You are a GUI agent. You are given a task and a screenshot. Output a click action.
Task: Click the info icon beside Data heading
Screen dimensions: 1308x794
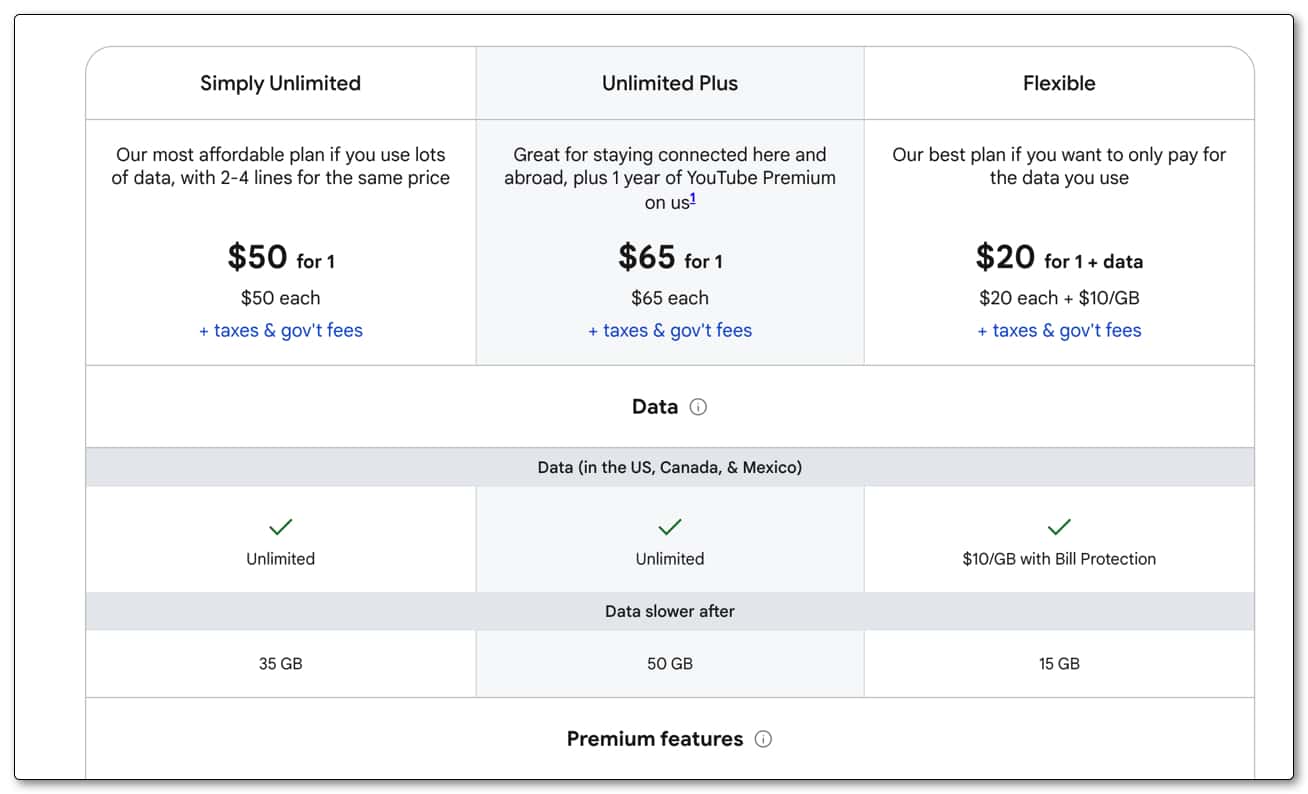coord(698,407)
